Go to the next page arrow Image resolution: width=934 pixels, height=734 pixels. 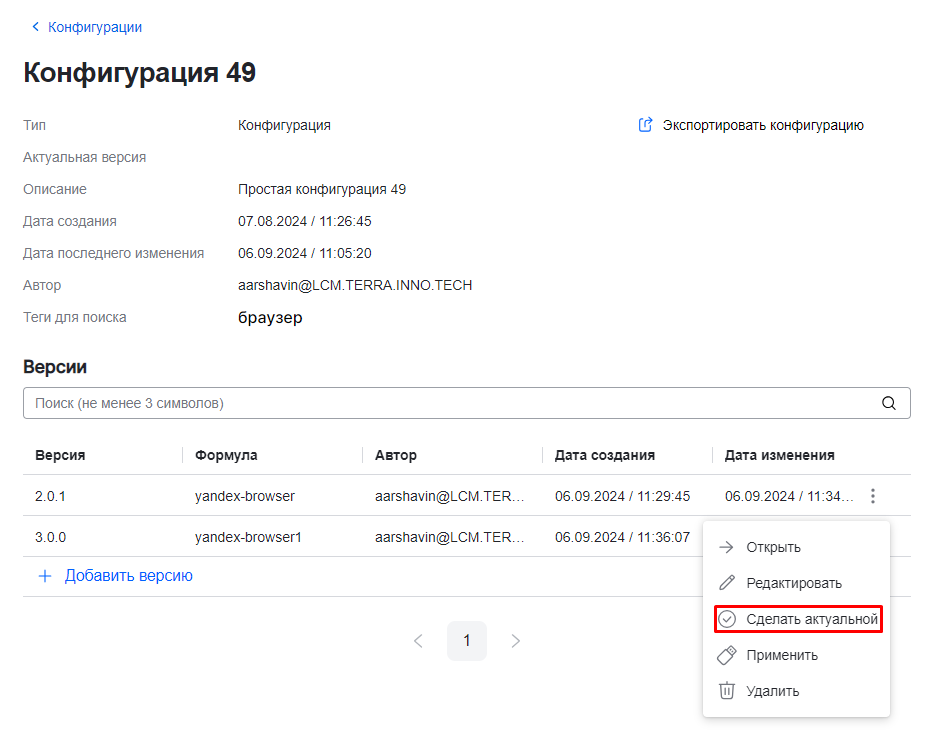(516, 641)
